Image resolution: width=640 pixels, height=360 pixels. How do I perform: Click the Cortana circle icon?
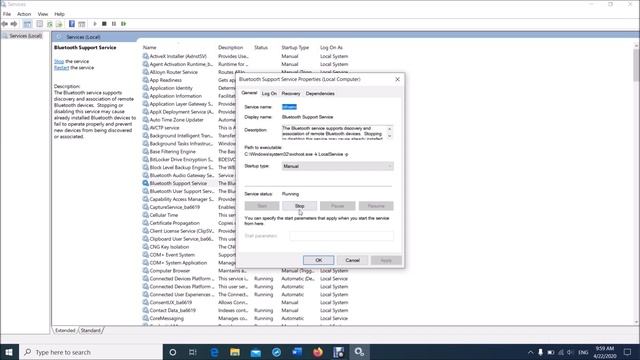point(173,352)
